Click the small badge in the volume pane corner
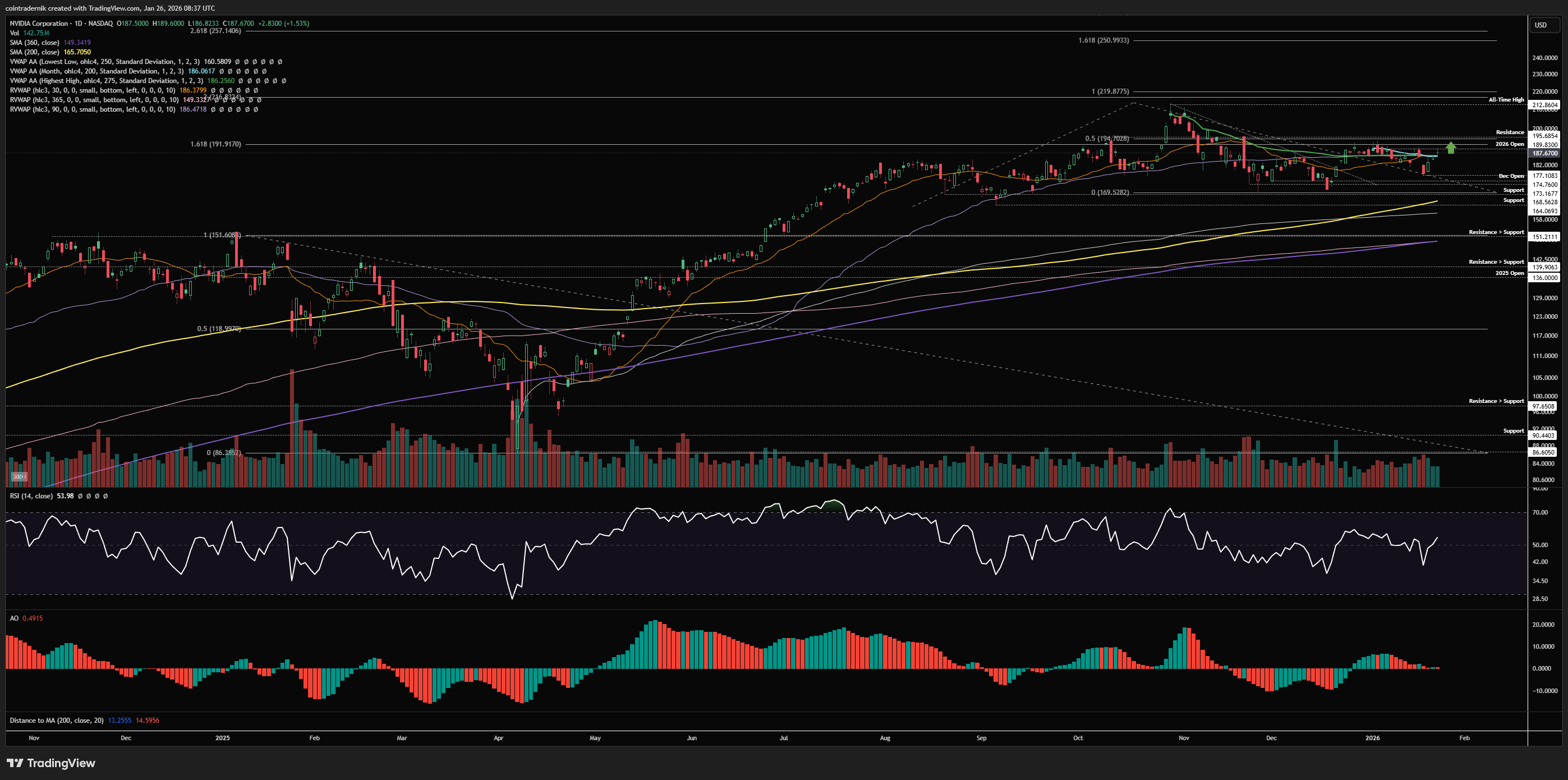Viewport: 1568px width, 780px height. coord(19,476)
